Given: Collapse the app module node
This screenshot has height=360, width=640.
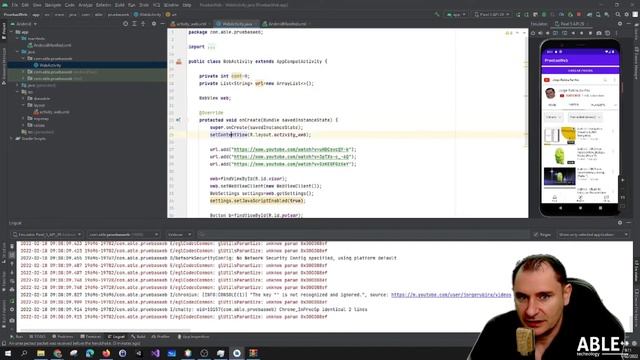Looking at the screenshot, I should coord(12,32).
